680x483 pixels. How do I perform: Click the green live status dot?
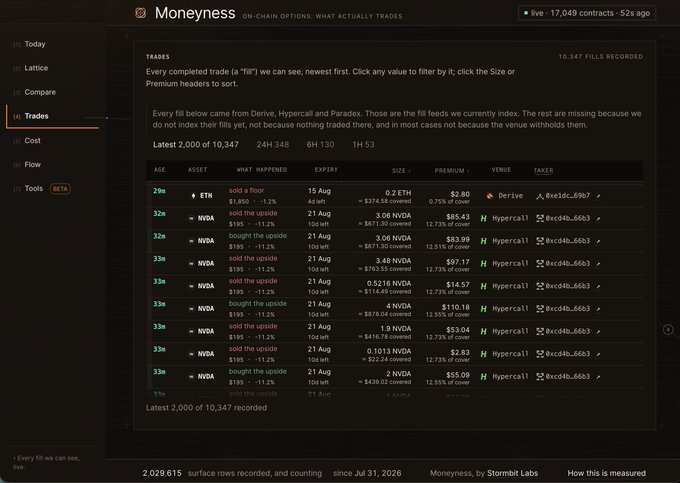pyautogui.click(x=526, y=13)
